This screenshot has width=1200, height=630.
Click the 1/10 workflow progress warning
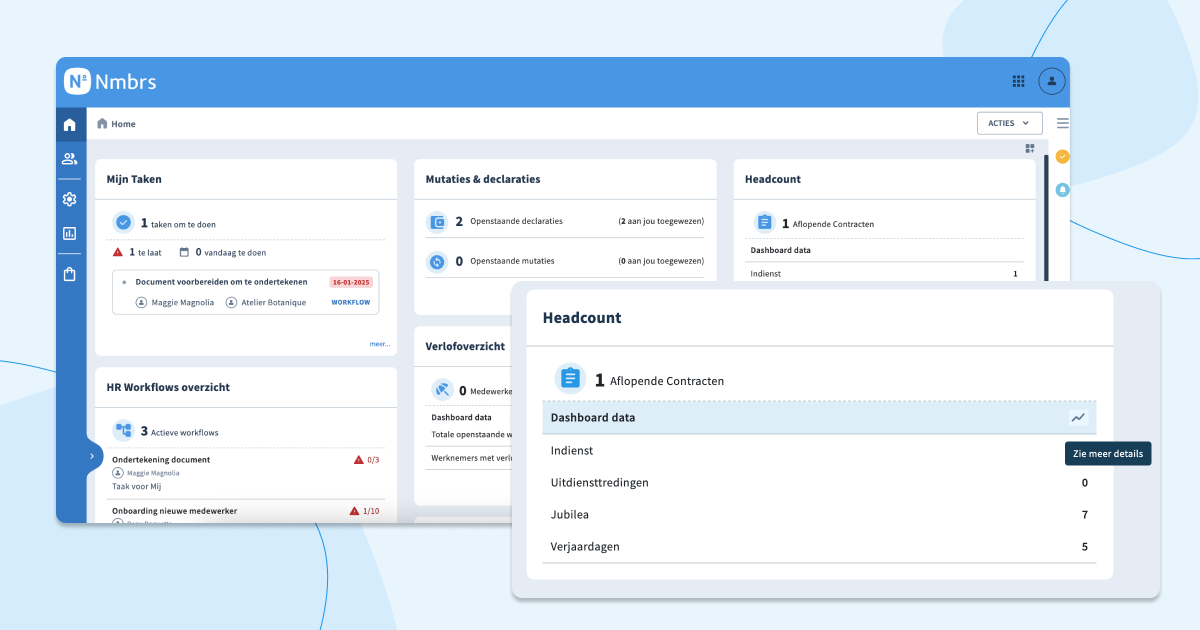pos(364,511)
